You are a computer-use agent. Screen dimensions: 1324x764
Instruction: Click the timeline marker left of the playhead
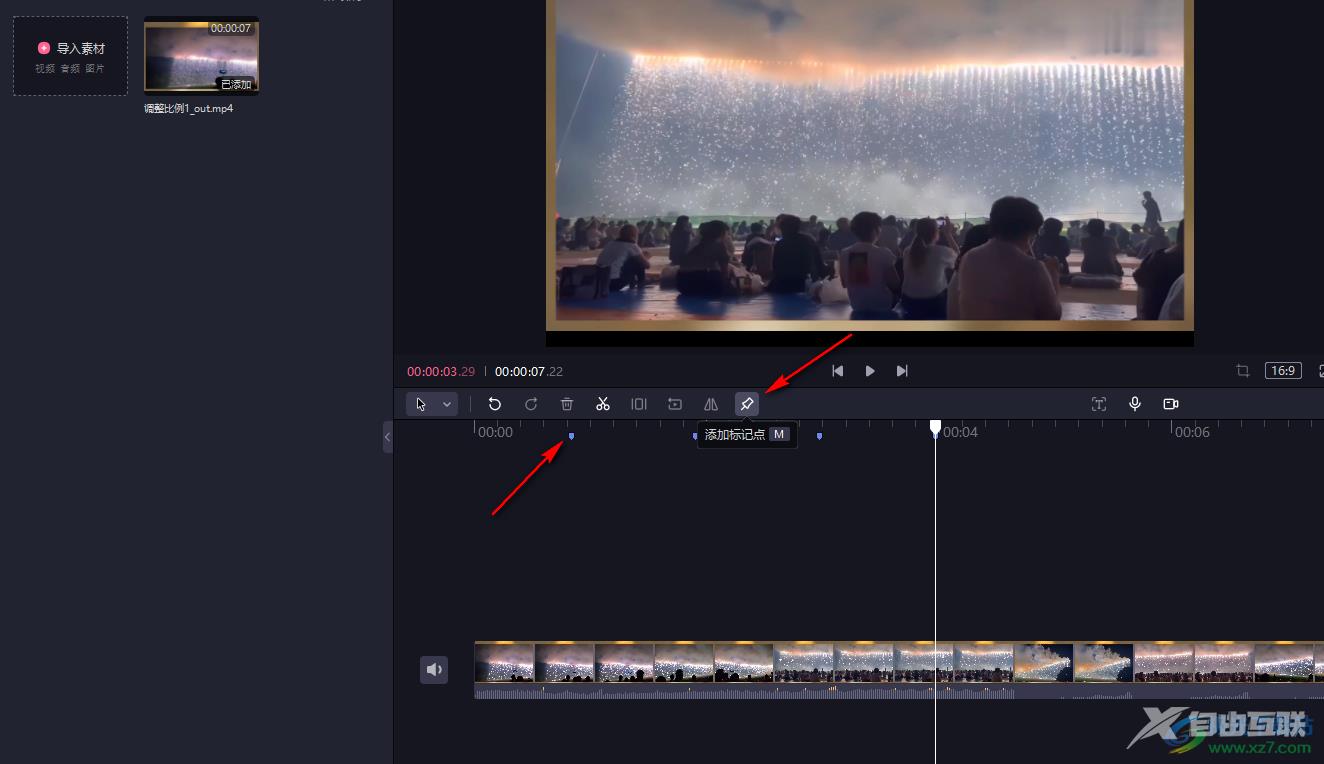pos(819,436)
